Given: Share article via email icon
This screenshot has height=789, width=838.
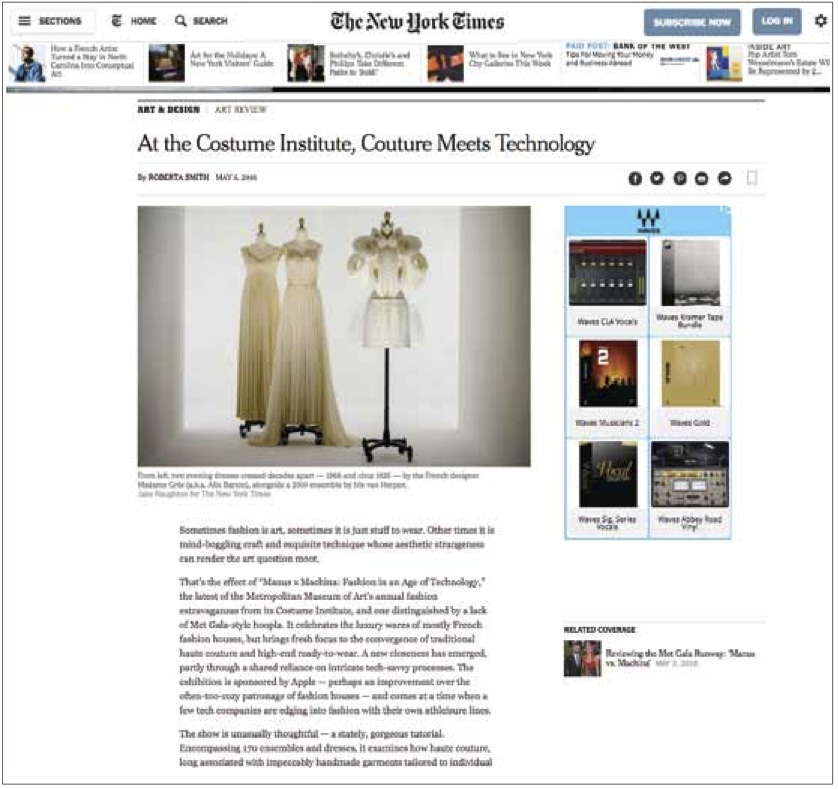Looking at the screenshot, I should pyautogui.click(x=702, y=179).
